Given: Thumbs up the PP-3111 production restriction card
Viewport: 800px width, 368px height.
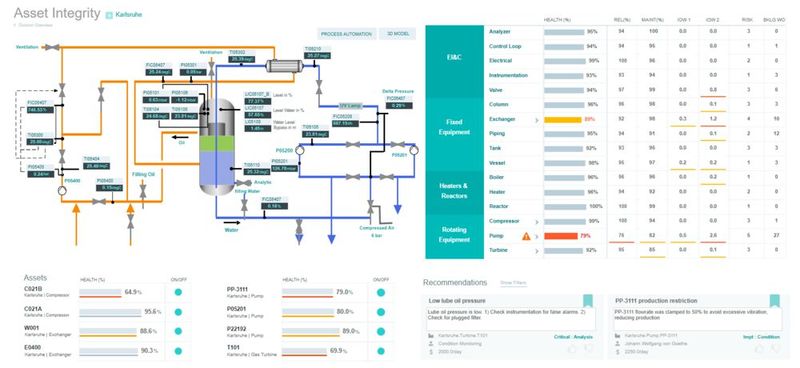Looking at the screenshot, I should point(759,349).
